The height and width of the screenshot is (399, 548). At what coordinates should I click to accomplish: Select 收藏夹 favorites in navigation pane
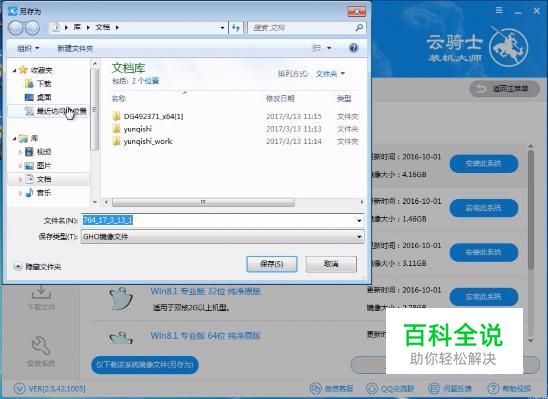(41, 70)
